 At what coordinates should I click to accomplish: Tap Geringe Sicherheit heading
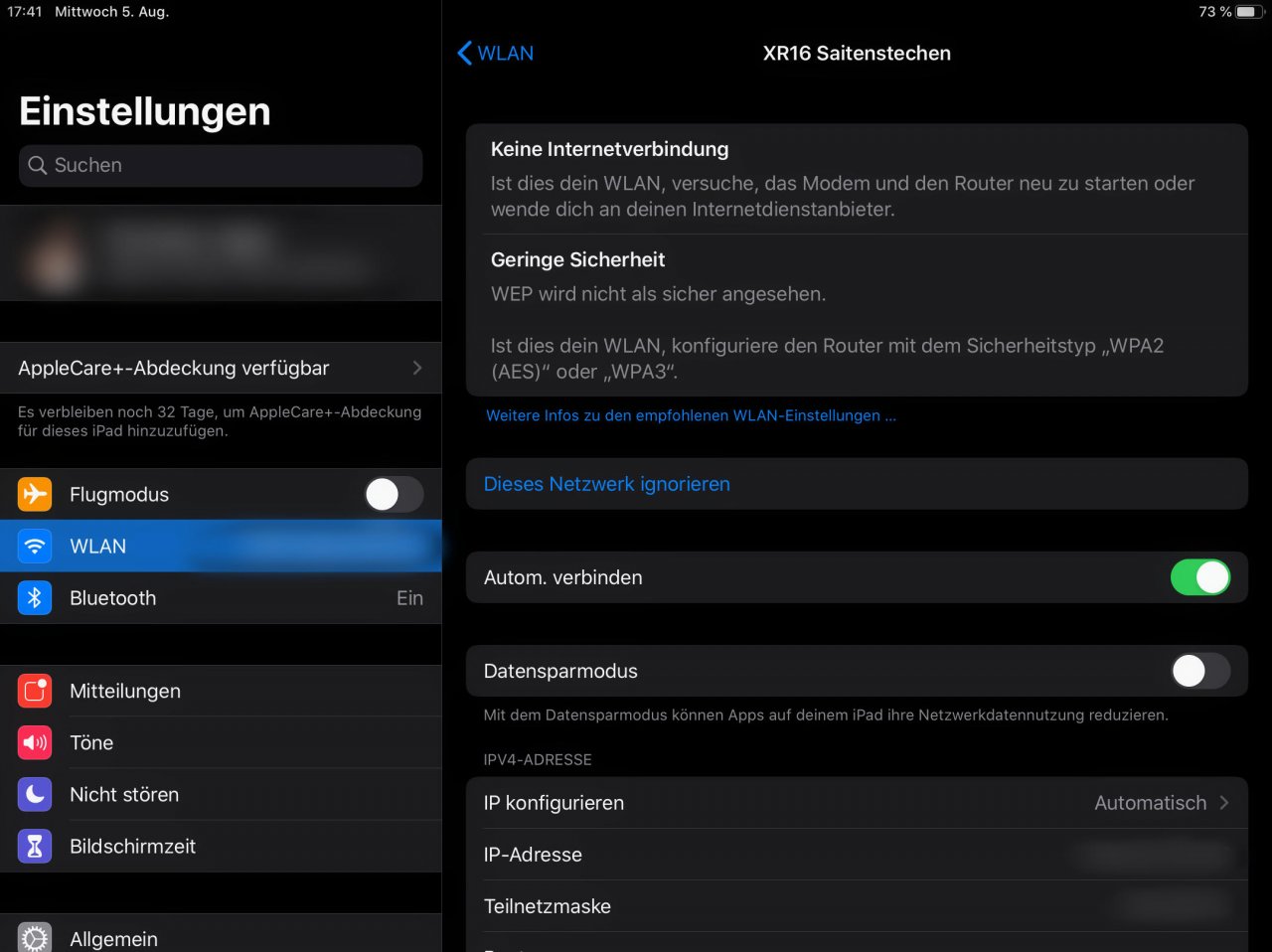(x=577, y=259)
